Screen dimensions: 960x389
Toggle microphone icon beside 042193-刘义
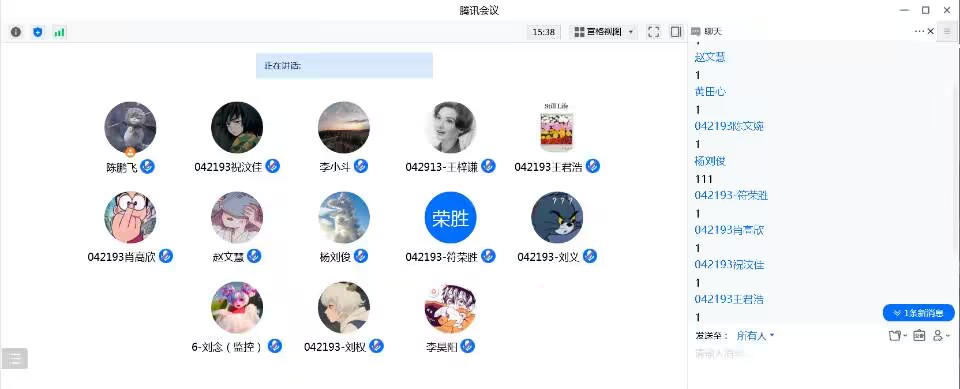coord(590,256)
